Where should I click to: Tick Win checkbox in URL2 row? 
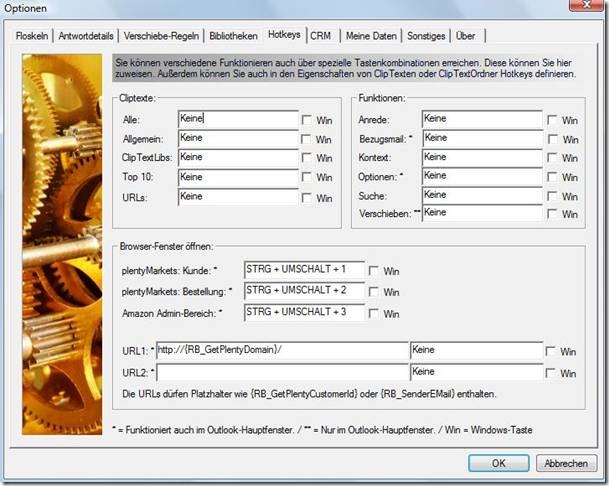coord(550,373)
